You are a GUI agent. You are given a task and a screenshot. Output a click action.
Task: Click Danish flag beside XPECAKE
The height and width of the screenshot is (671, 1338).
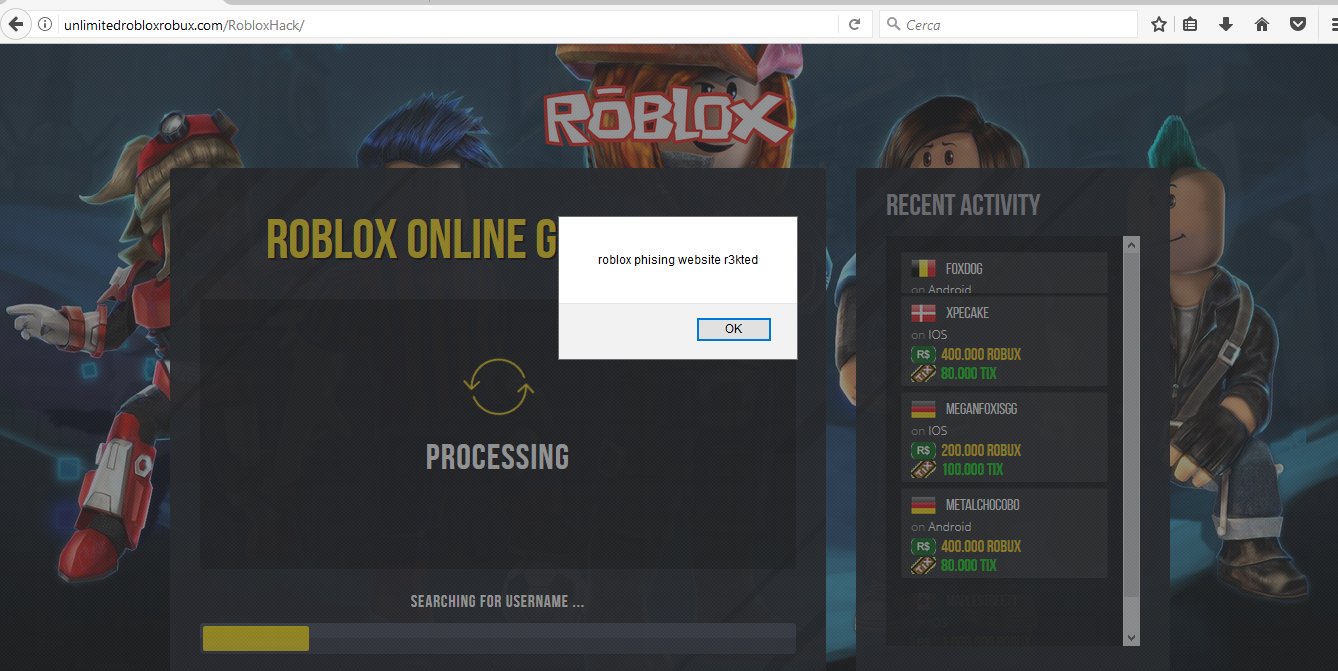click(x=923, y=312)
